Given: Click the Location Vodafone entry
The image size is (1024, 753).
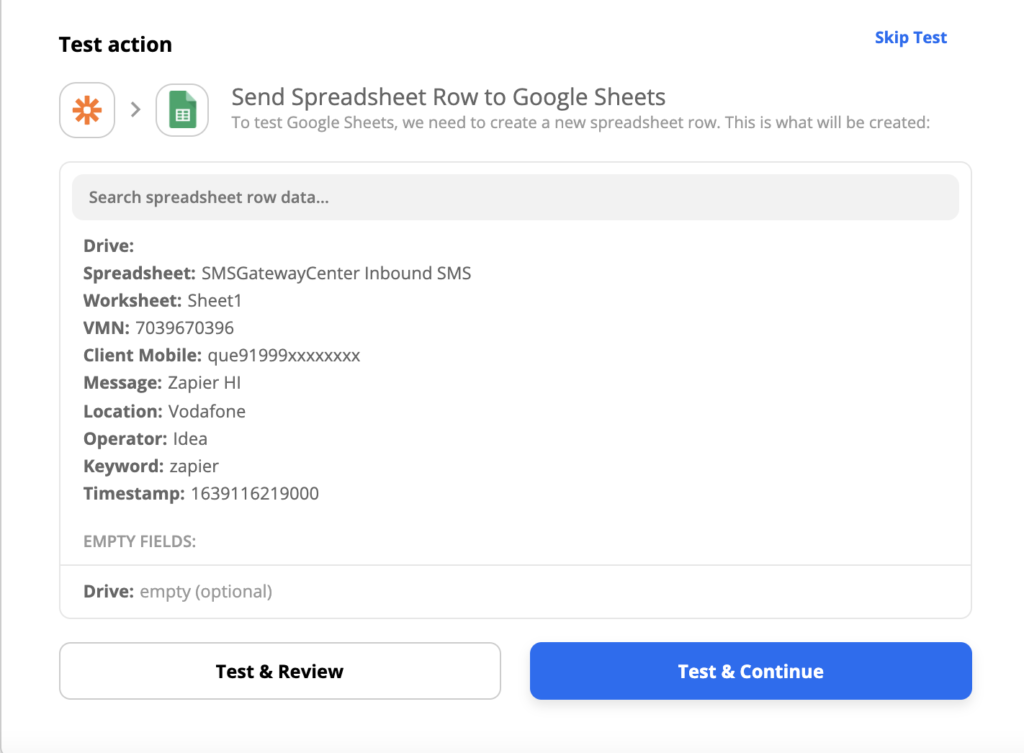Looking at the screenshot, I should (x=164, y=411).
